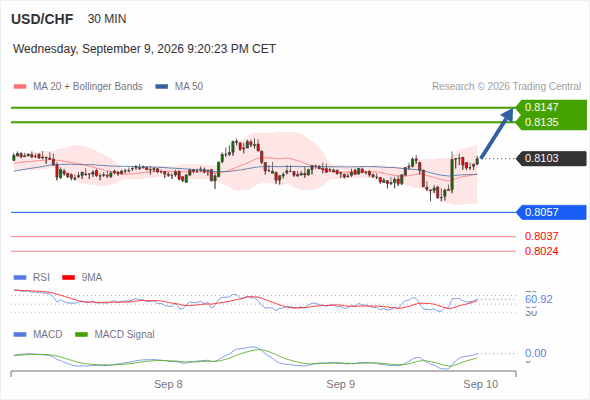The width and height of the screenshot is (590, 400).
Task: Click the pink MA 20 Bollinger Bands swatch
Action: [20, 87]
